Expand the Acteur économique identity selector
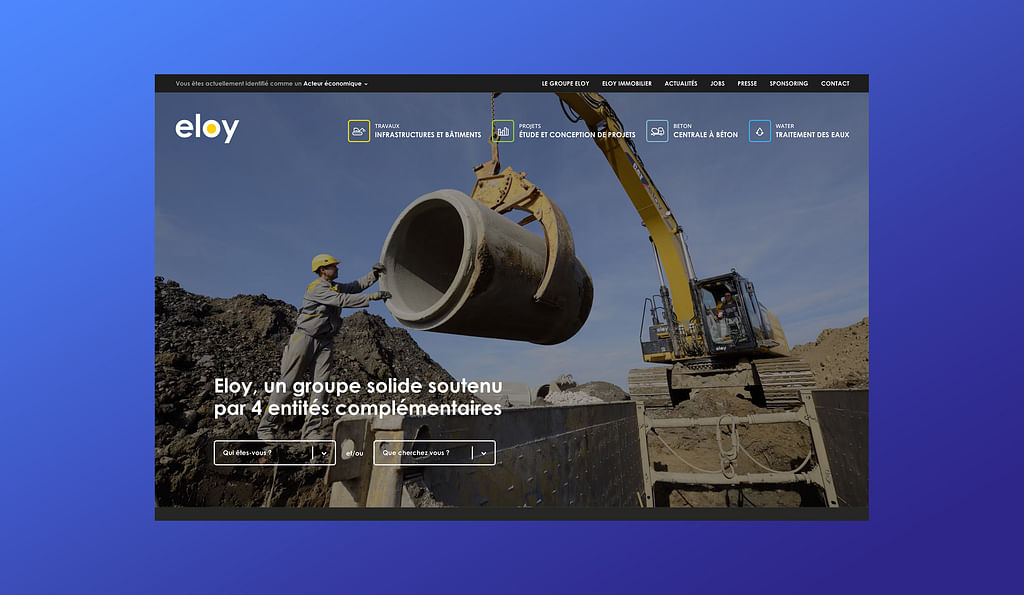 click(x=336, y=84)
